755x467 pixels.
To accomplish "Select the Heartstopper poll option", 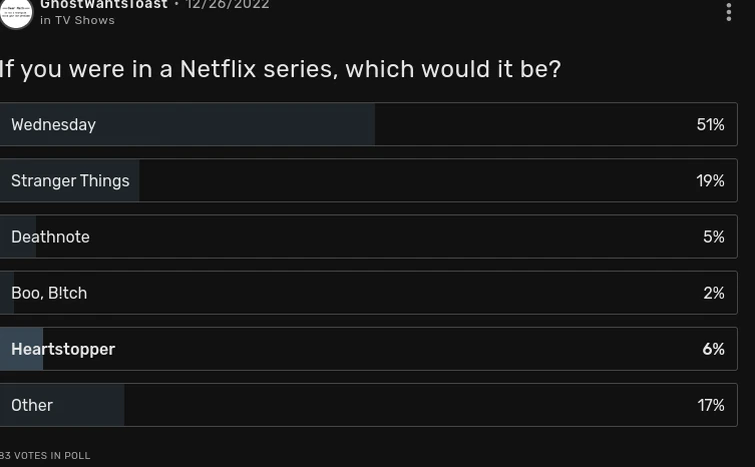I will 63,349.
